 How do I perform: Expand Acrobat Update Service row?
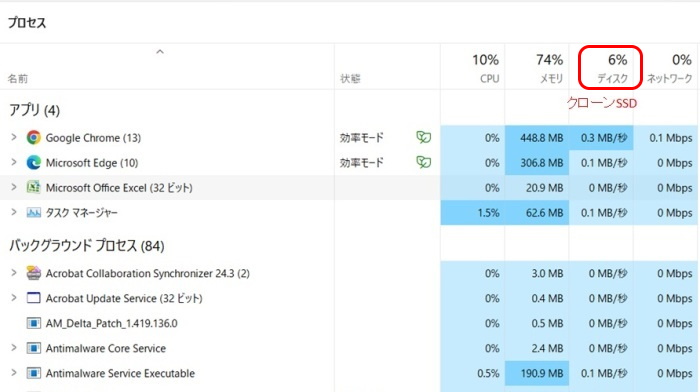(14, 298)
